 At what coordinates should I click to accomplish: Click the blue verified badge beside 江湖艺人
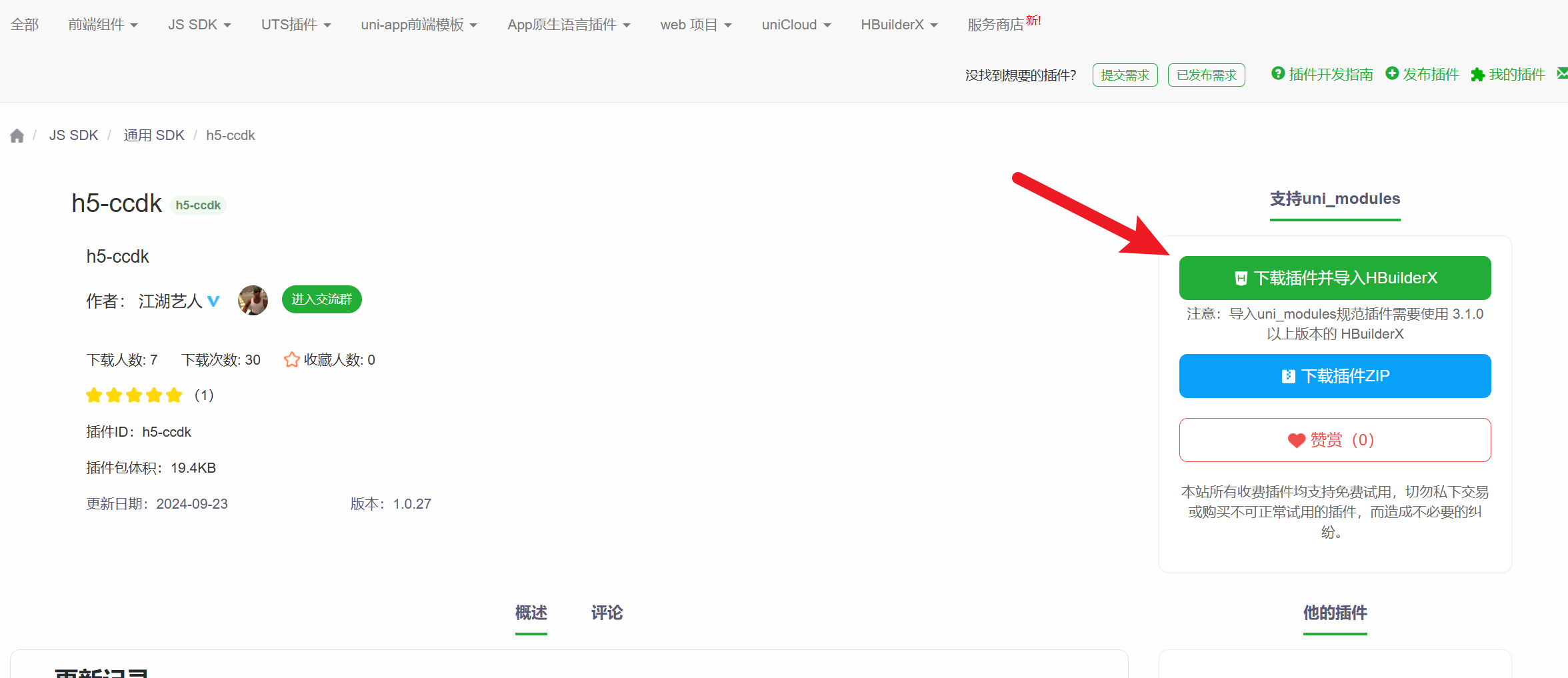click(213, 301)
